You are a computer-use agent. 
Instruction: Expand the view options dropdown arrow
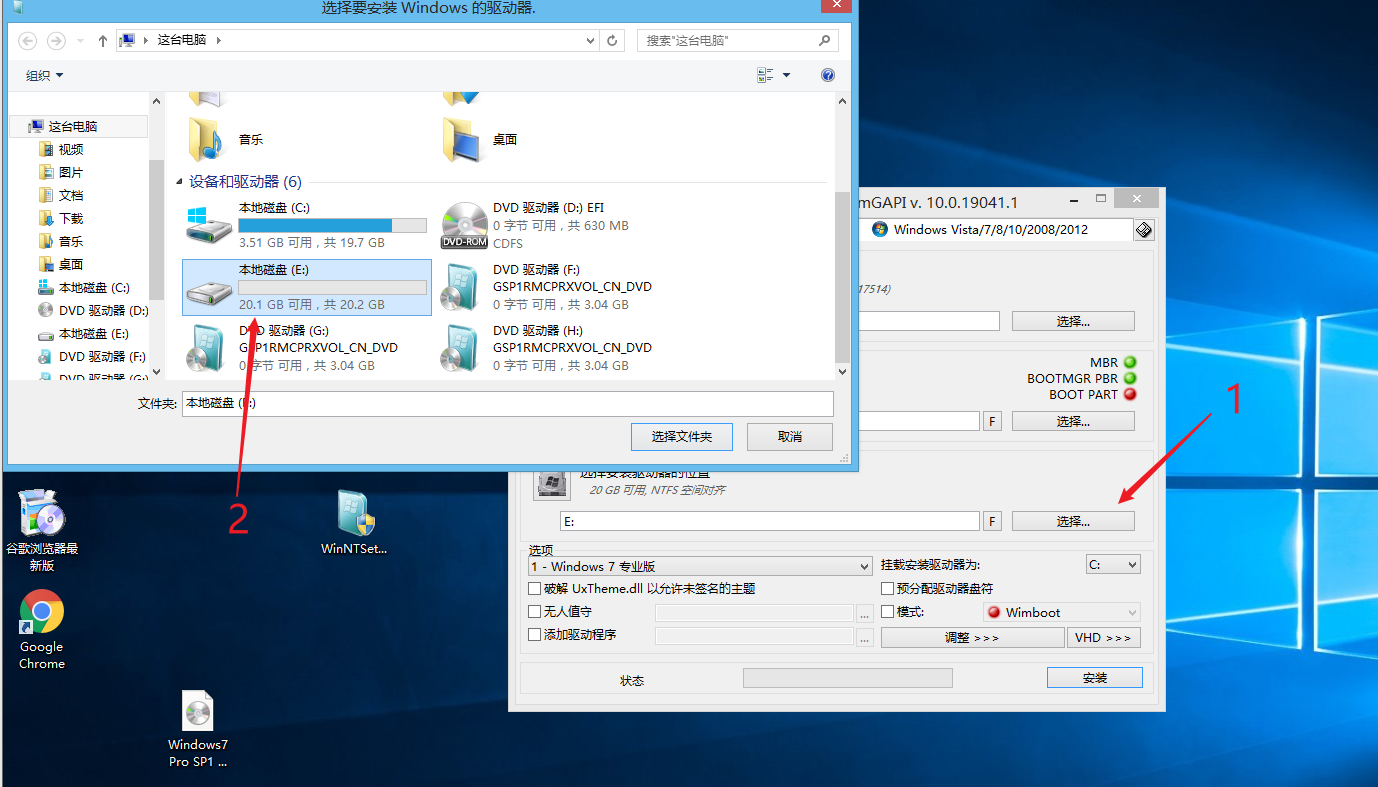(x=786, y=75)
